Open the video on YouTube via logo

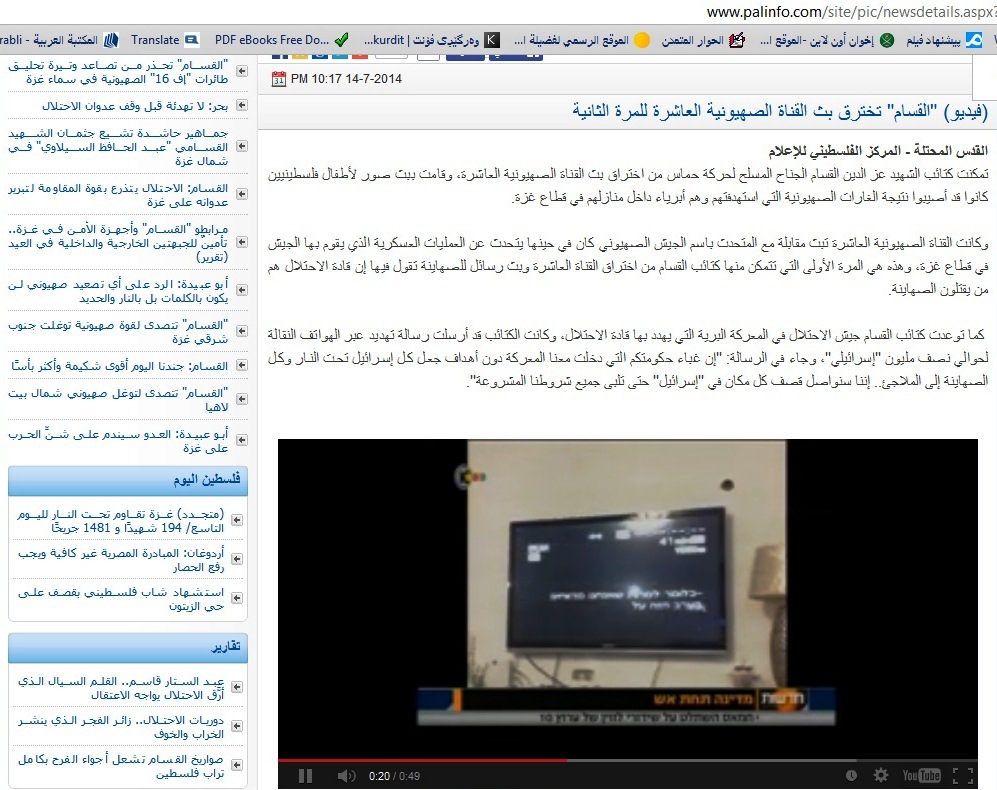pos(921,776)
